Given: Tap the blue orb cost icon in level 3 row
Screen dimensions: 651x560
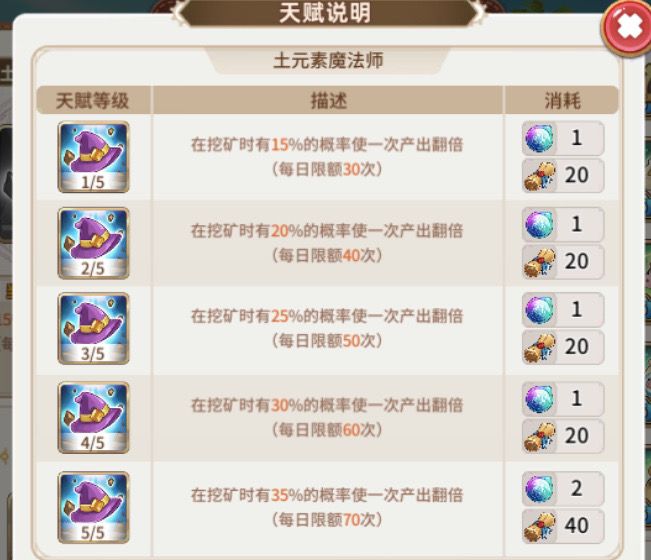Looking at the screenshot, I should [x=539, y=310].
